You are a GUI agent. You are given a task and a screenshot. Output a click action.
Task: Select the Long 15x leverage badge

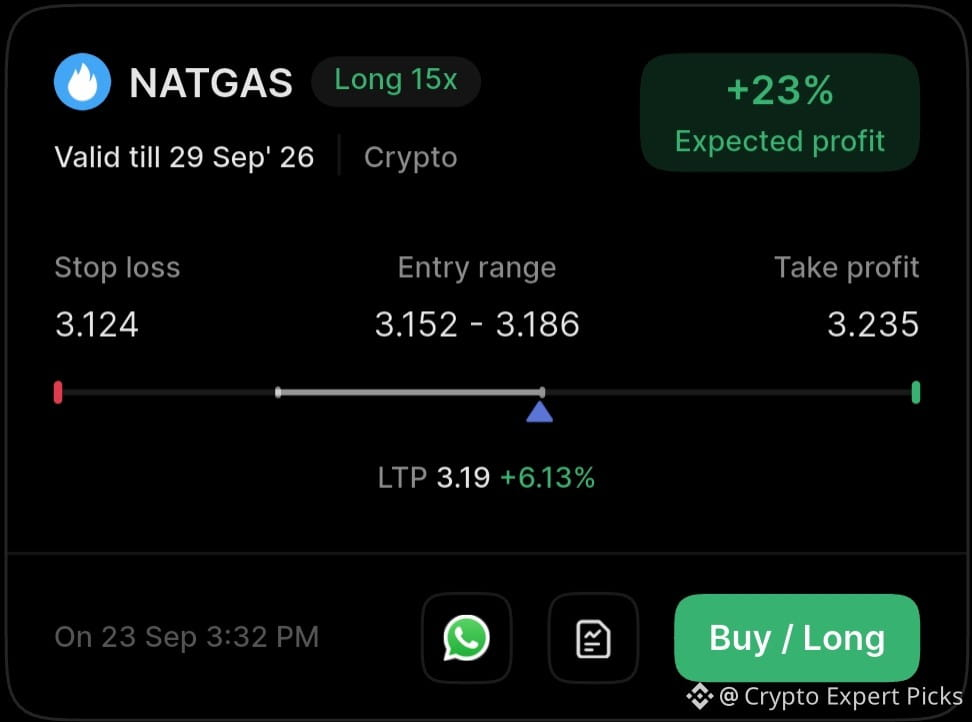click(396, 81)
